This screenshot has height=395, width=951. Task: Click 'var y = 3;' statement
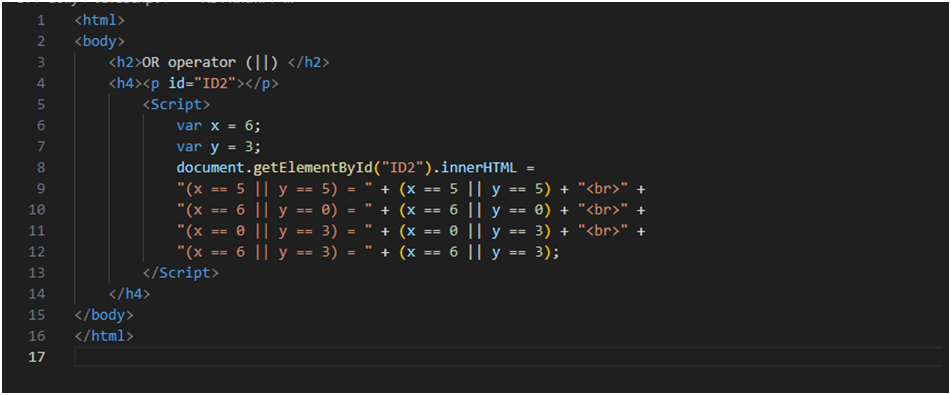[219, 147]
